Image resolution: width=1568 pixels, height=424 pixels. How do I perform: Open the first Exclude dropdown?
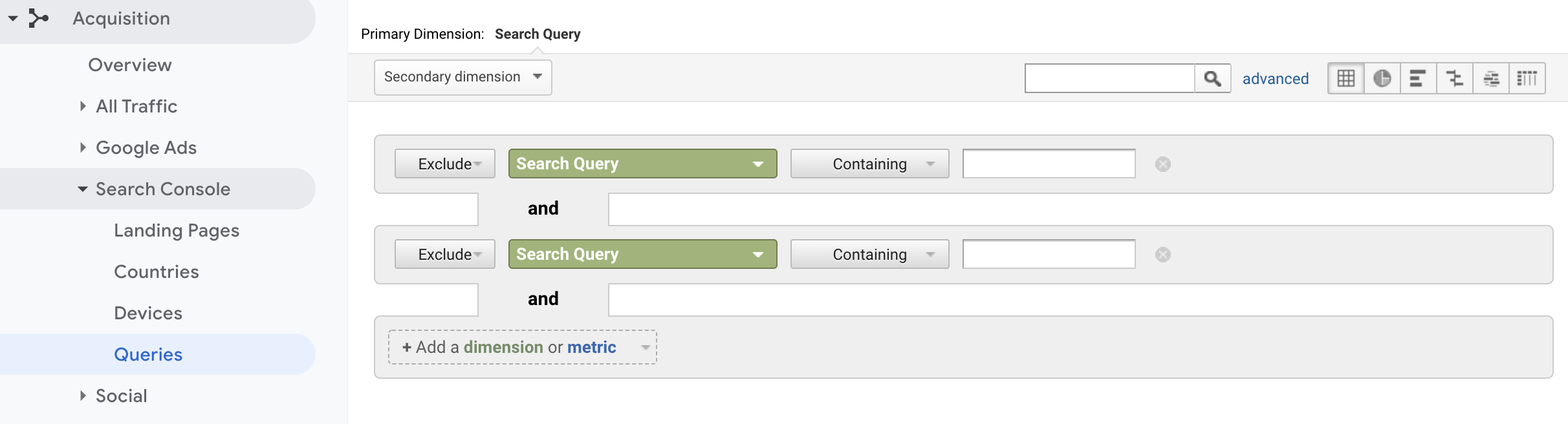tap(444, 164)
